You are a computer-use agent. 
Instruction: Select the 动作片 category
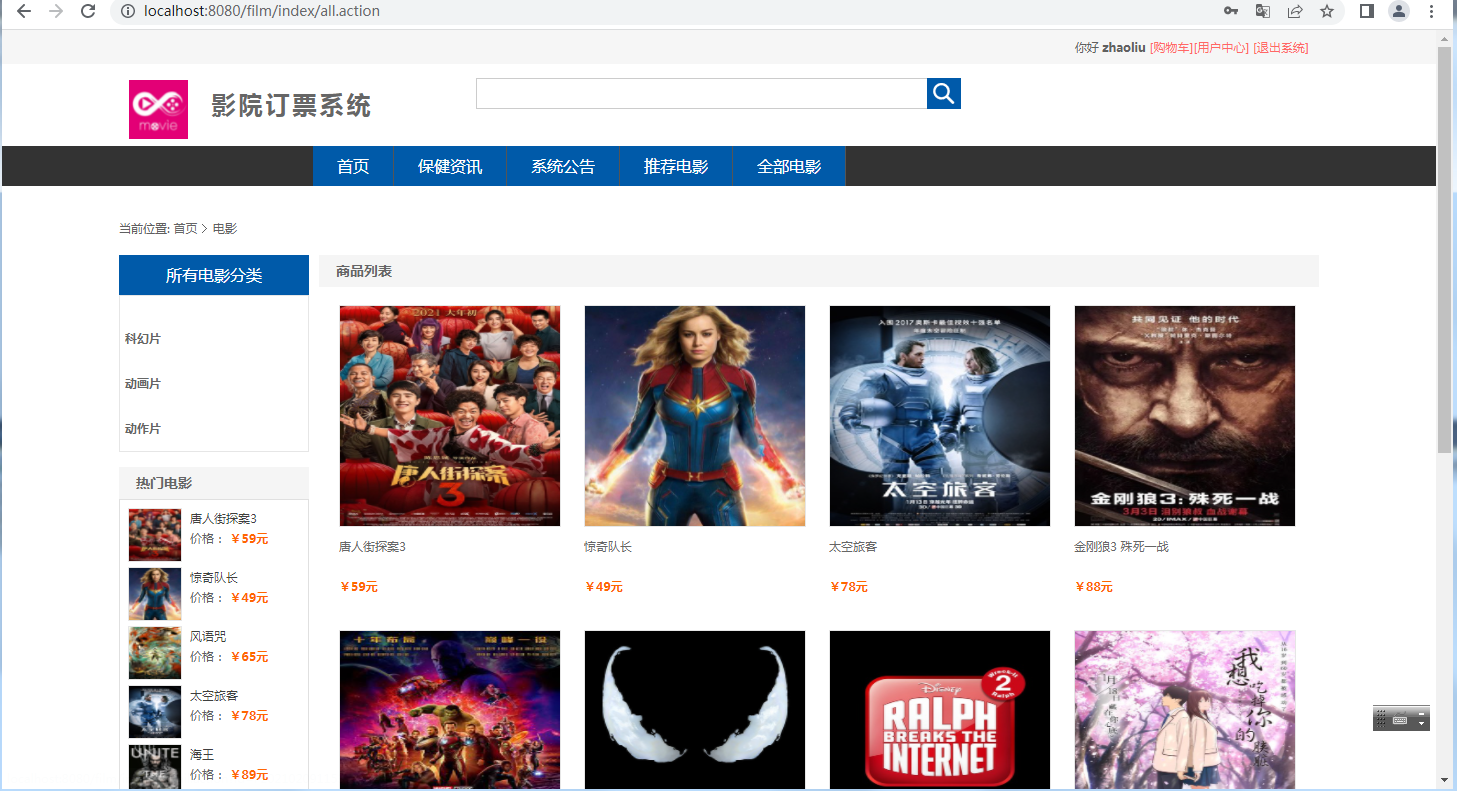143,429
